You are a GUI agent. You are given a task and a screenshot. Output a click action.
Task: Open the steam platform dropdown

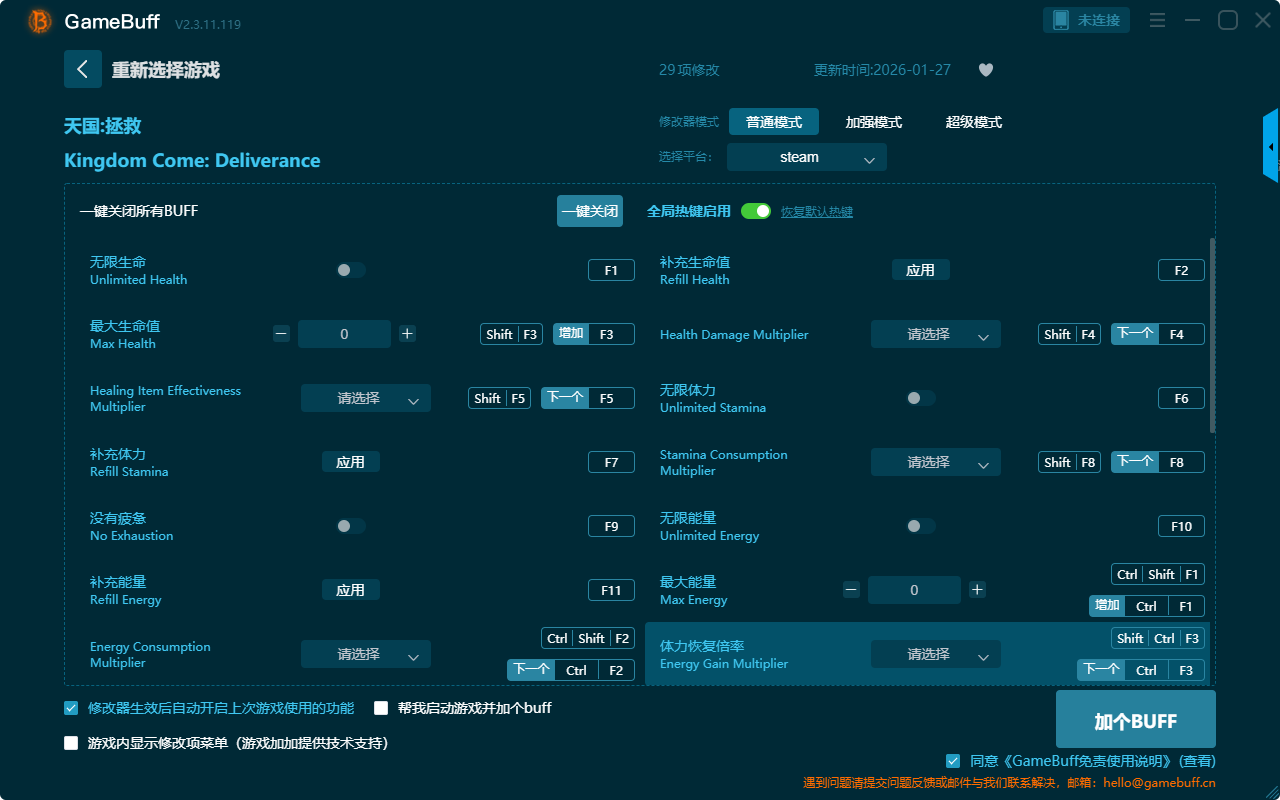(x=806, y=157)
